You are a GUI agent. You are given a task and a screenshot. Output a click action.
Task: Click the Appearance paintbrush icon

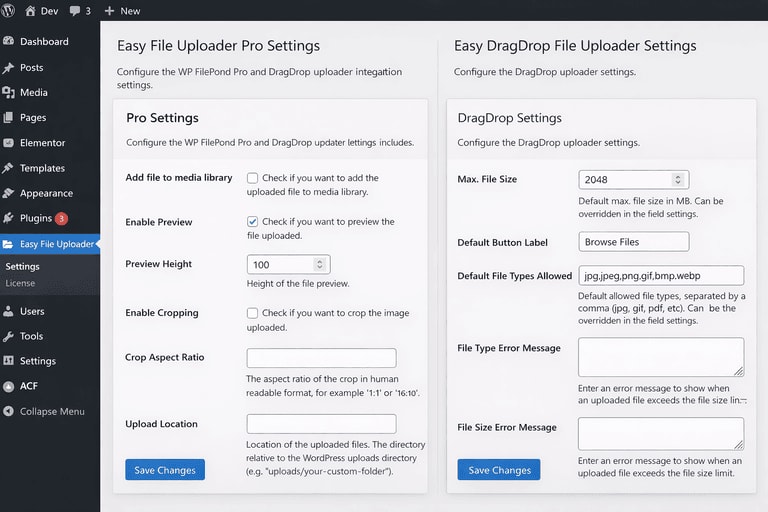[8, 193]
